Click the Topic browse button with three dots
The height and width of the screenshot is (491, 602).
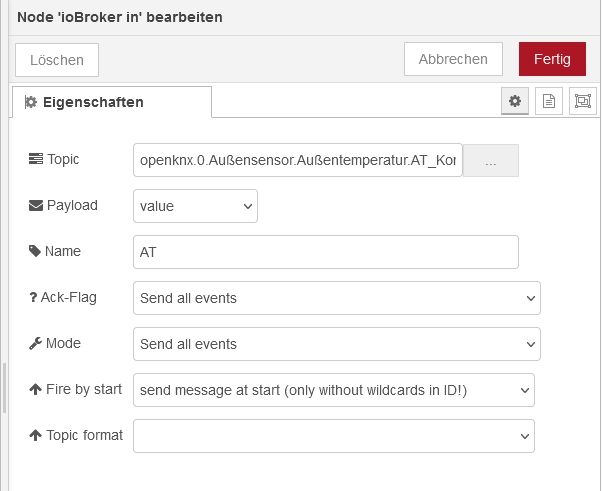[490, 161]
